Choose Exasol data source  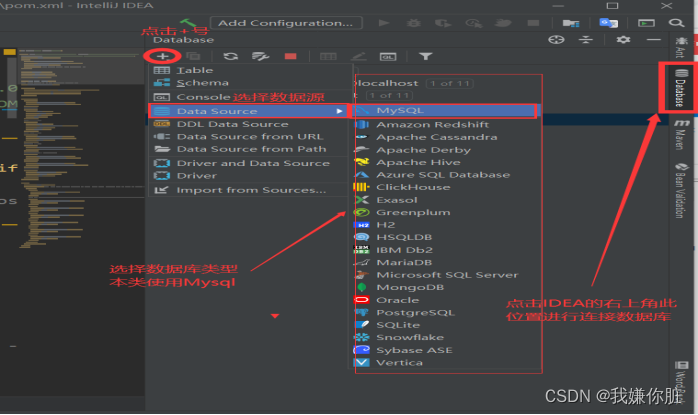coord(446,199)
